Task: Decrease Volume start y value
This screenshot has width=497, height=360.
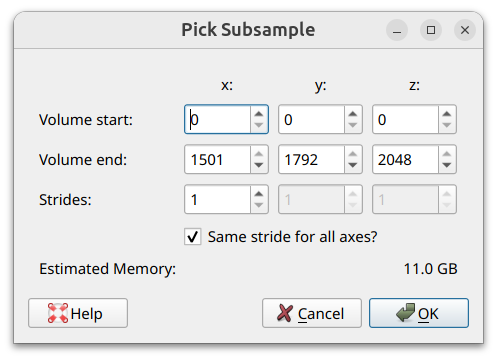Action: tap(353, 126)
